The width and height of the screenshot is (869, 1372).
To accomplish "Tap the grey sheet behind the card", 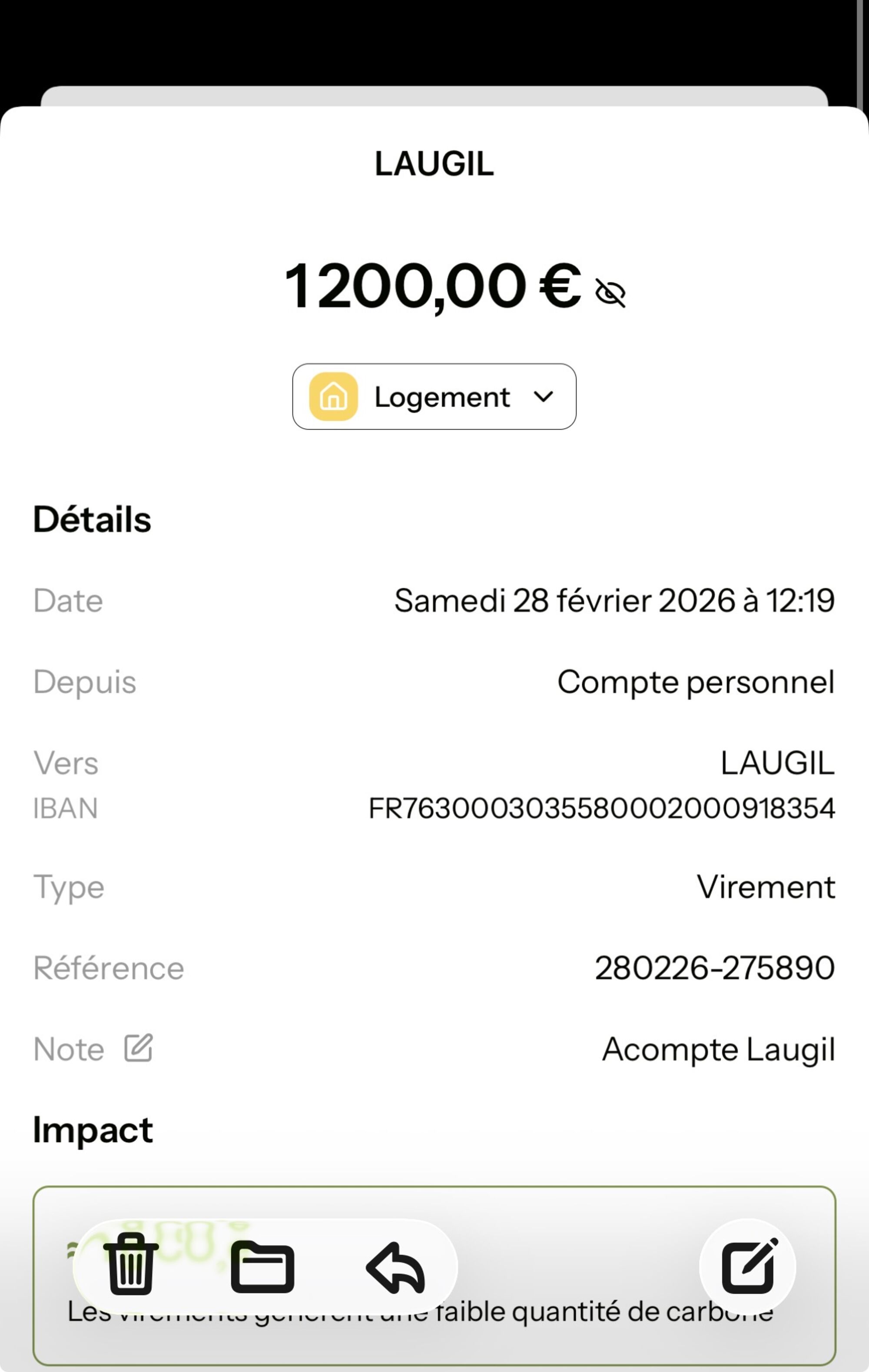I will 434,95.
